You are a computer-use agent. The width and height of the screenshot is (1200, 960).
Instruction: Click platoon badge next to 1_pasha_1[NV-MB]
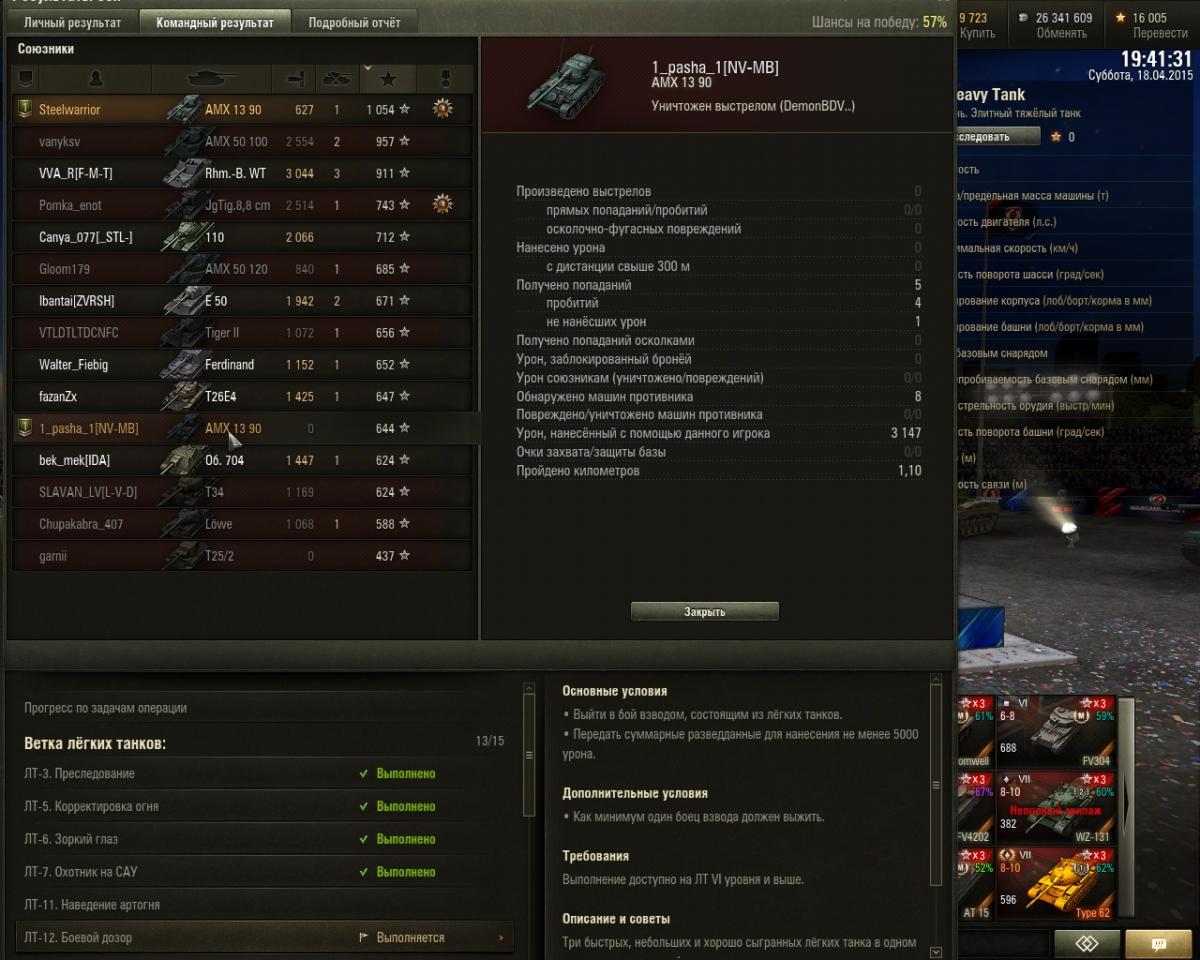(25, 428)
